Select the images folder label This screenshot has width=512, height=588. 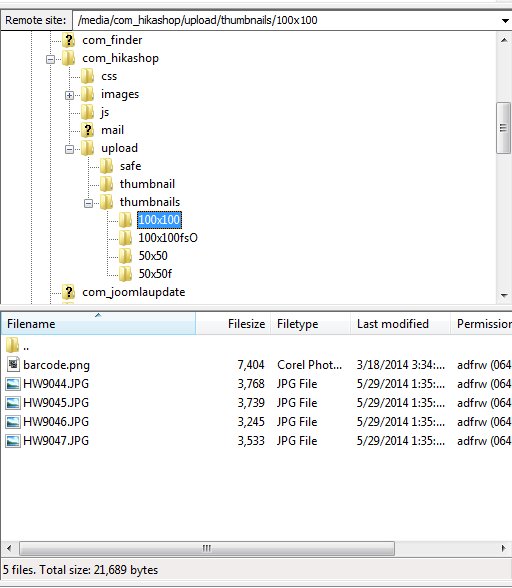tap(120, 94)
